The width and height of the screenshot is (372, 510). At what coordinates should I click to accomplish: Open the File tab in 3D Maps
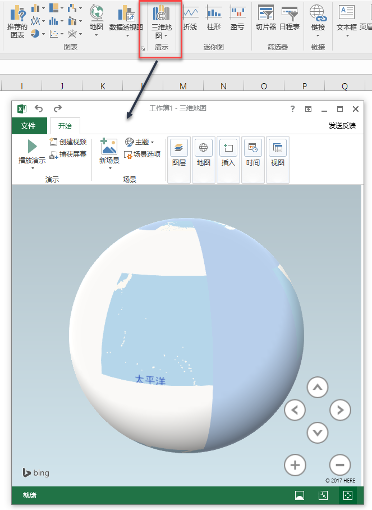tap(28, 126)
